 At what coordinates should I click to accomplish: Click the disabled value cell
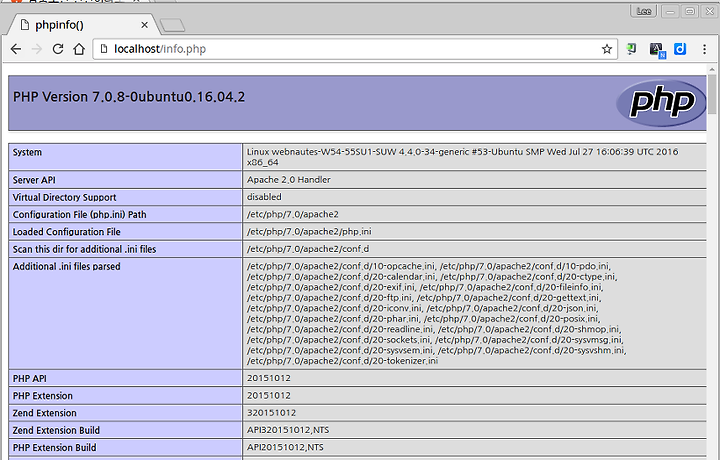[474, 197]
